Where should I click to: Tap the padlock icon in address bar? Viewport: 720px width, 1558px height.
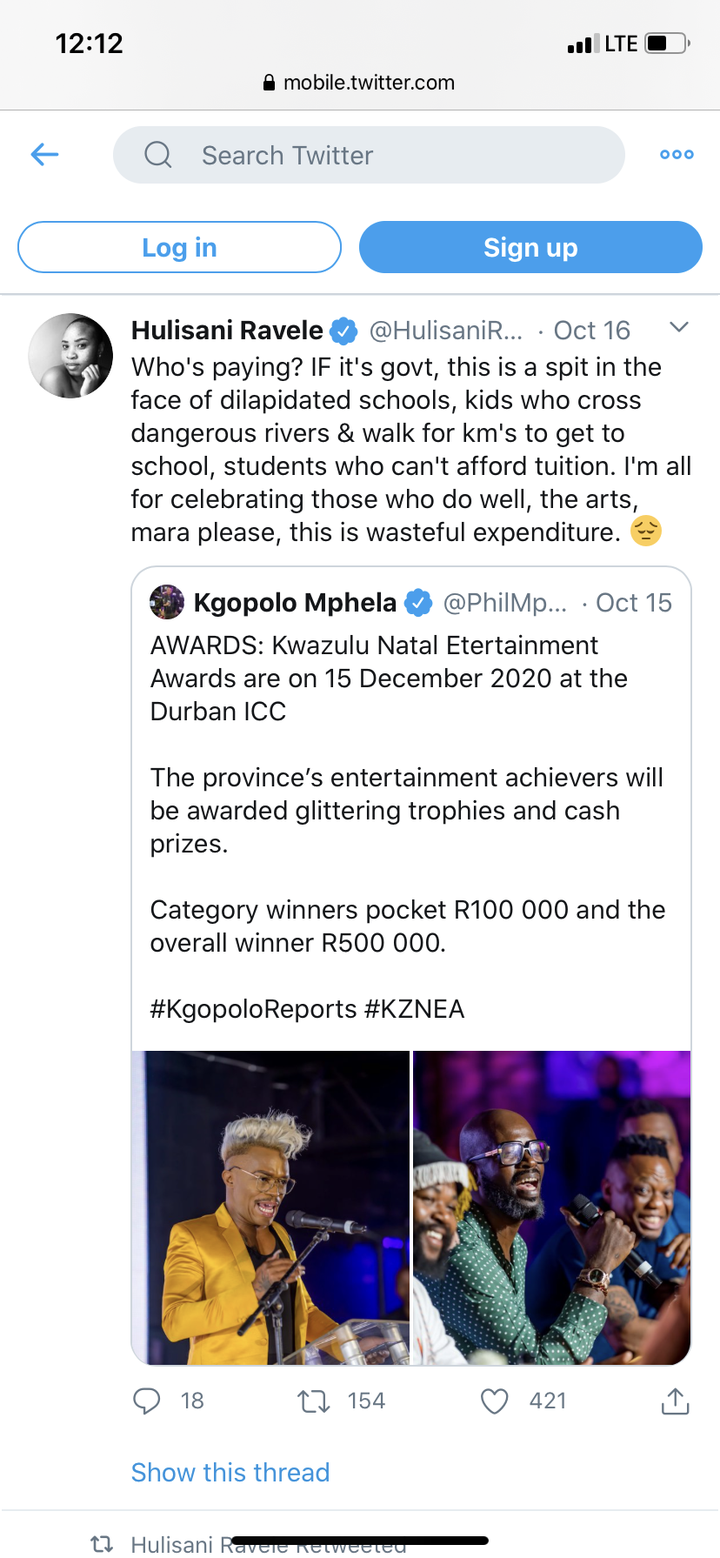269,83
